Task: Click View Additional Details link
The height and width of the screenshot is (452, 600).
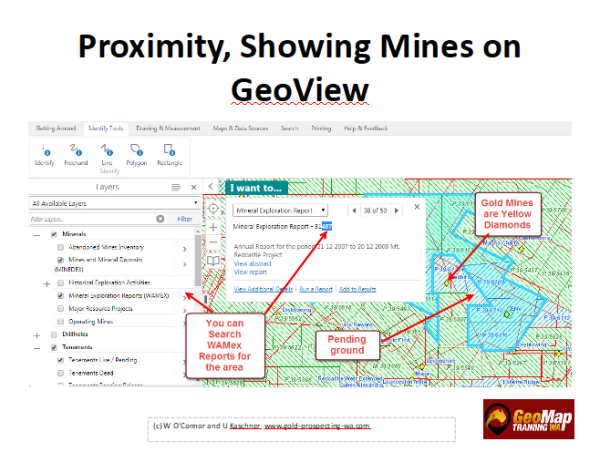Action: click(x=263, y=289)
